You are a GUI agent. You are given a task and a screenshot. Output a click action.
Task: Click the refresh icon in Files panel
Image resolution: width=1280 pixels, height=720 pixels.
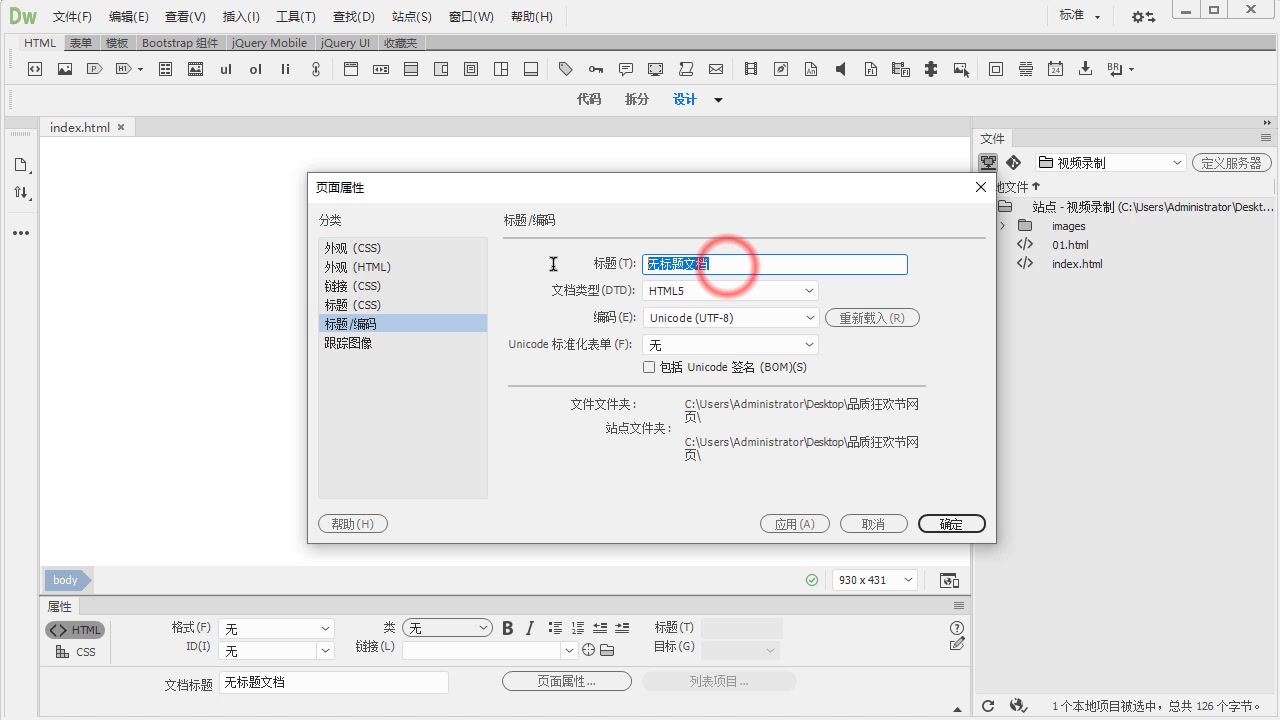(x=989, y=706)
